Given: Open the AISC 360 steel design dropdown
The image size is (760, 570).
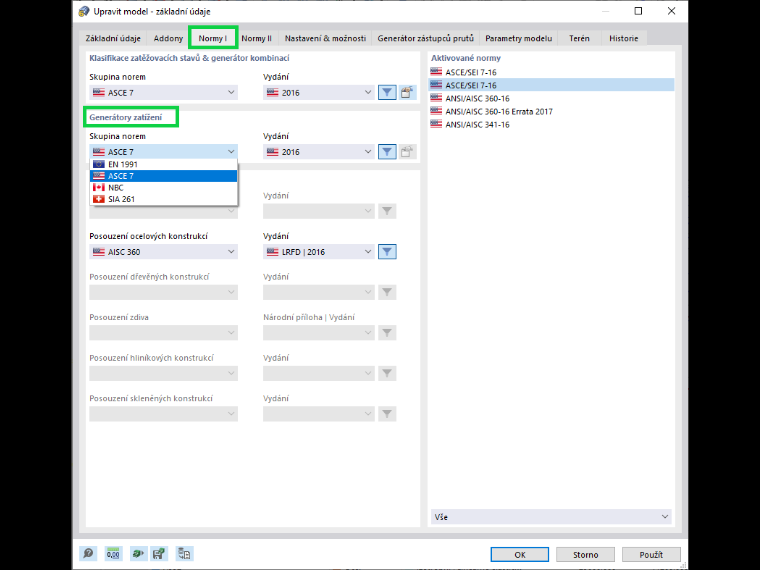Looking at the screenshot, I should pyautogui.click(x=164, y=252).
